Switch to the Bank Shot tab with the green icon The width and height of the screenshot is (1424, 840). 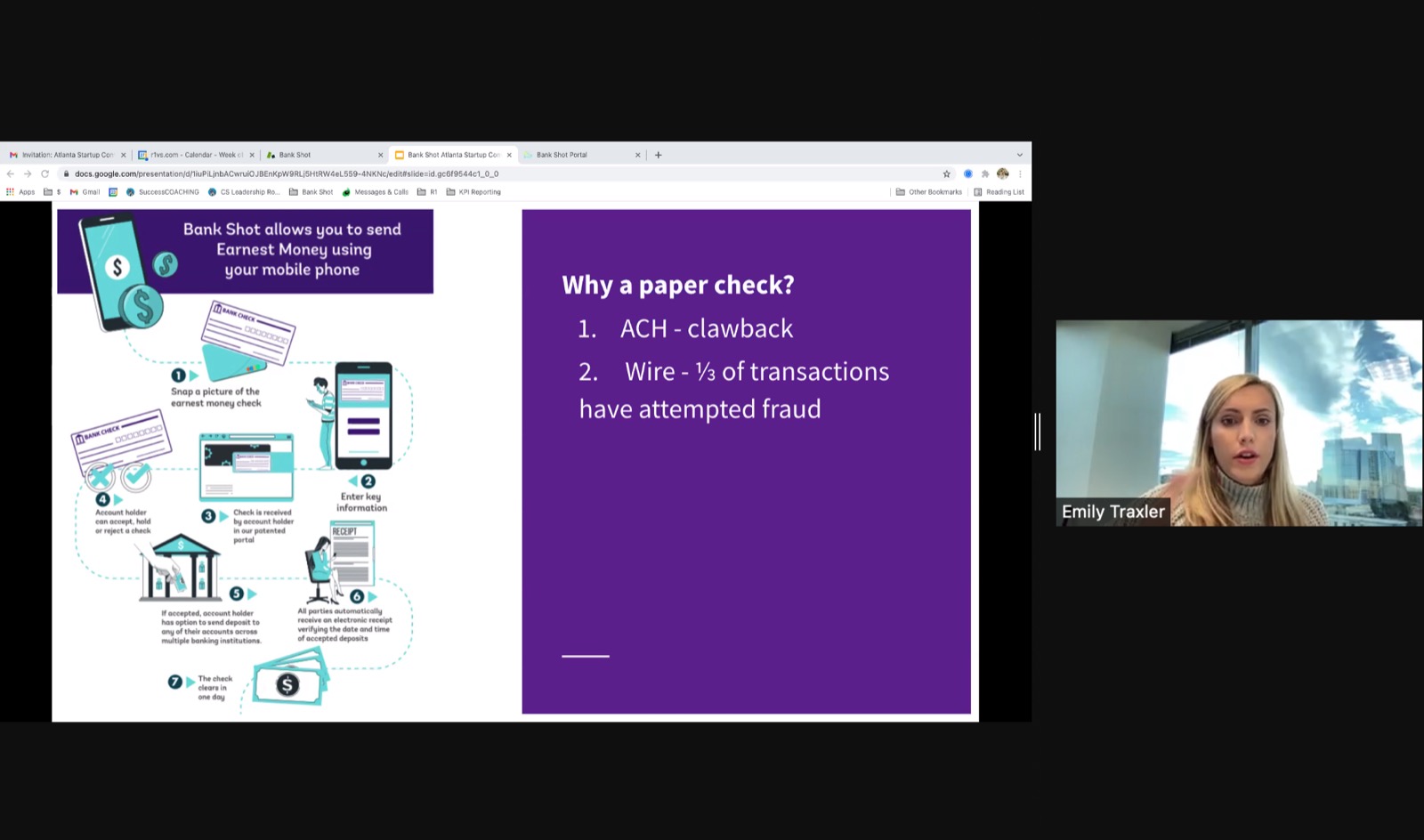coord(324,155)
